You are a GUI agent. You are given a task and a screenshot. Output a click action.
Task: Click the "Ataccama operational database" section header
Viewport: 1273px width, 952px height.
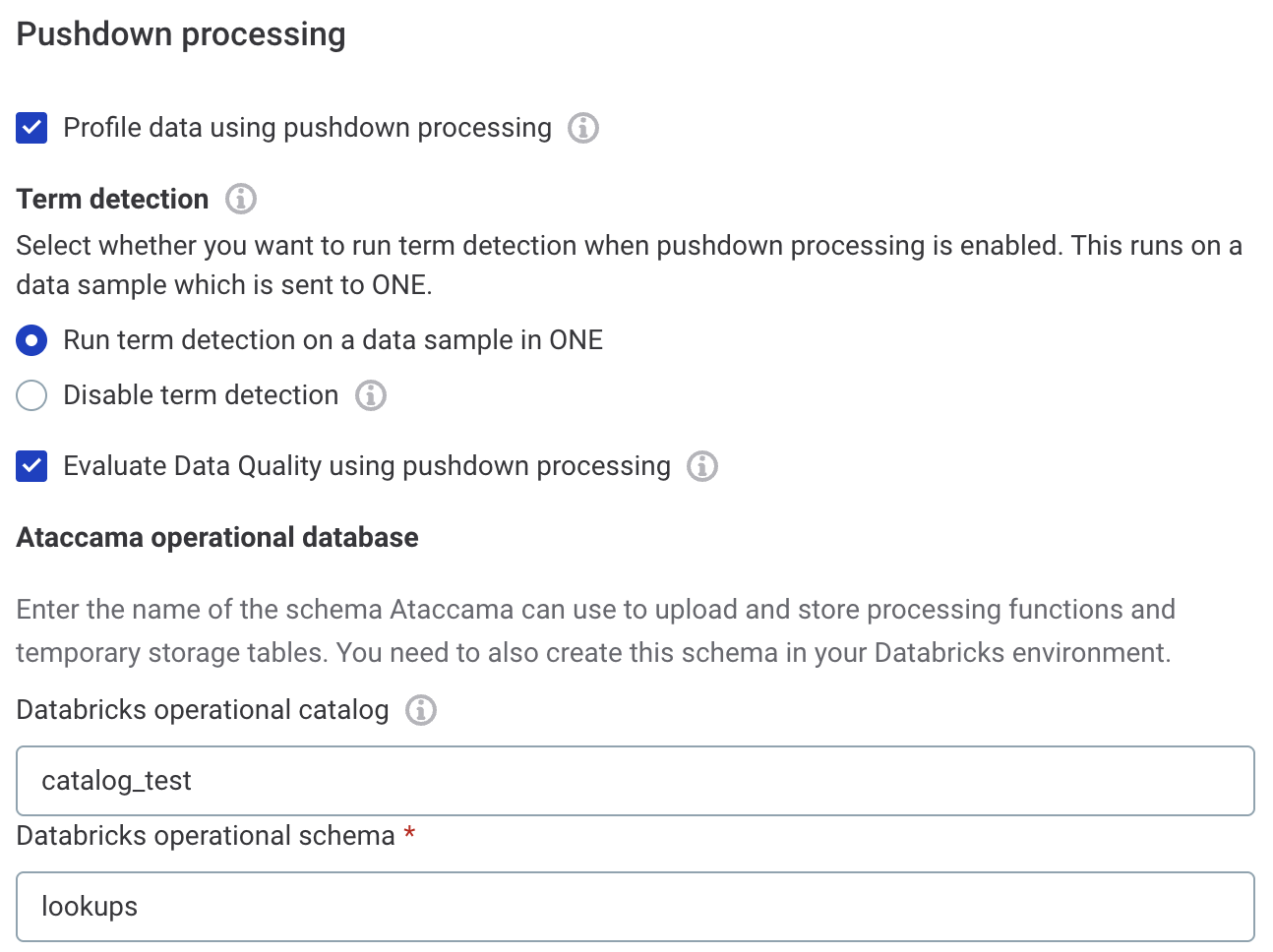point(216,537)
